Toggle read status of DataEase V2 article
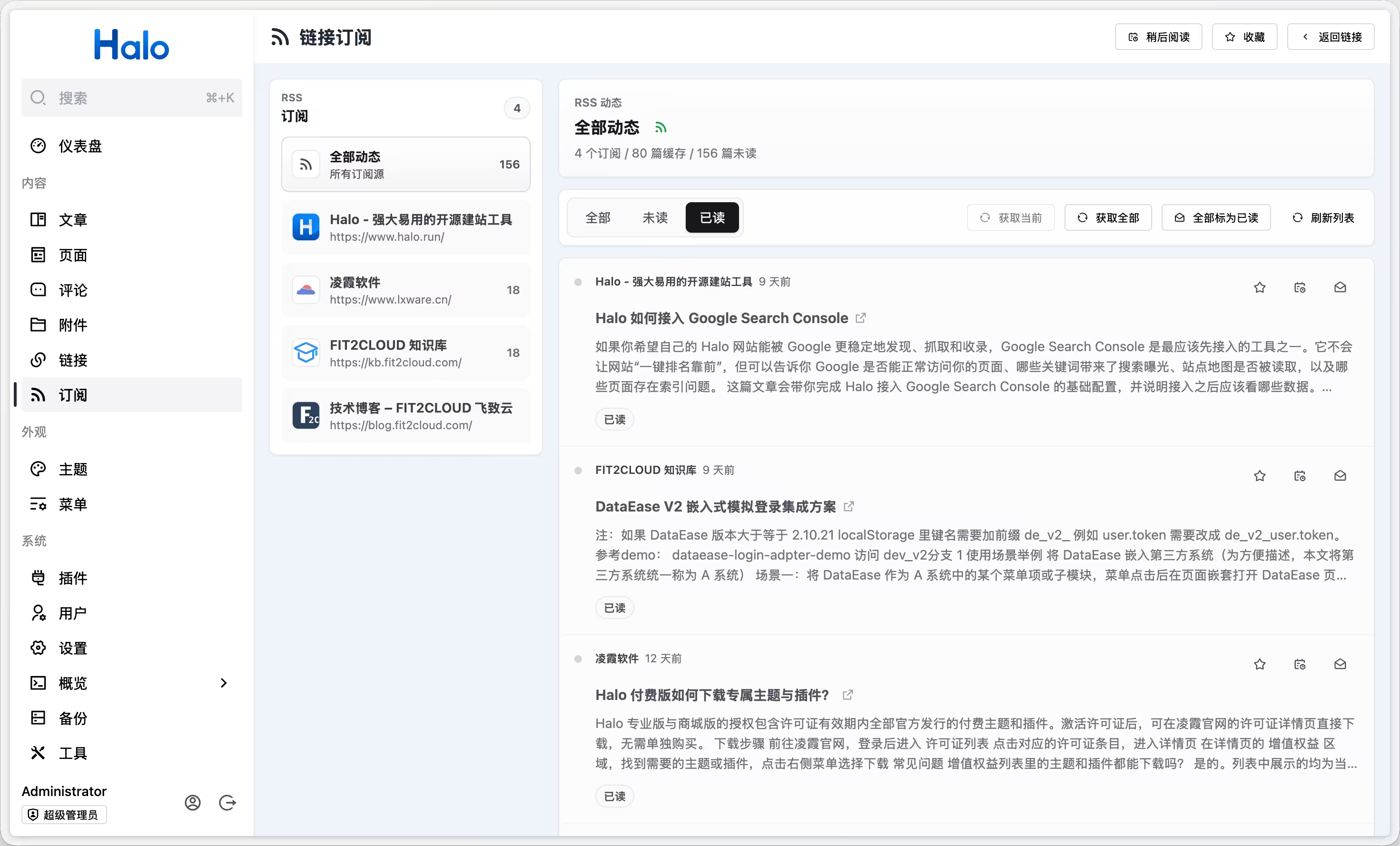The image size is (1400, 846). (1341, 476)
